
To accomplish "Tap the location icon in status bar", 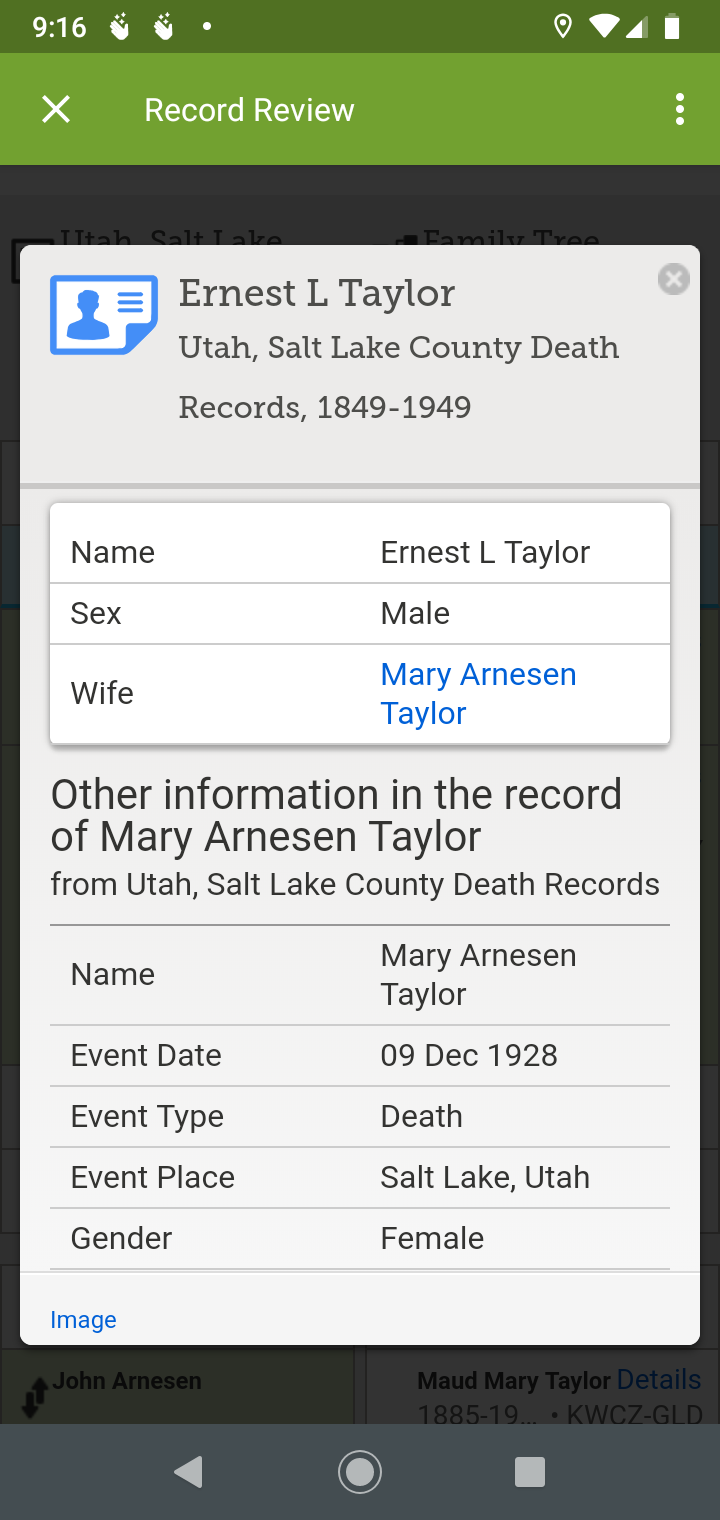I will pyautogui.click(x=563, y=27).
